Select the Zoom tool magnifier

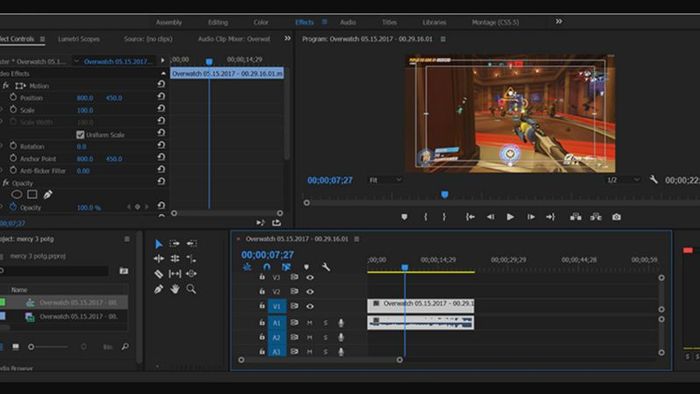(191, 289)
